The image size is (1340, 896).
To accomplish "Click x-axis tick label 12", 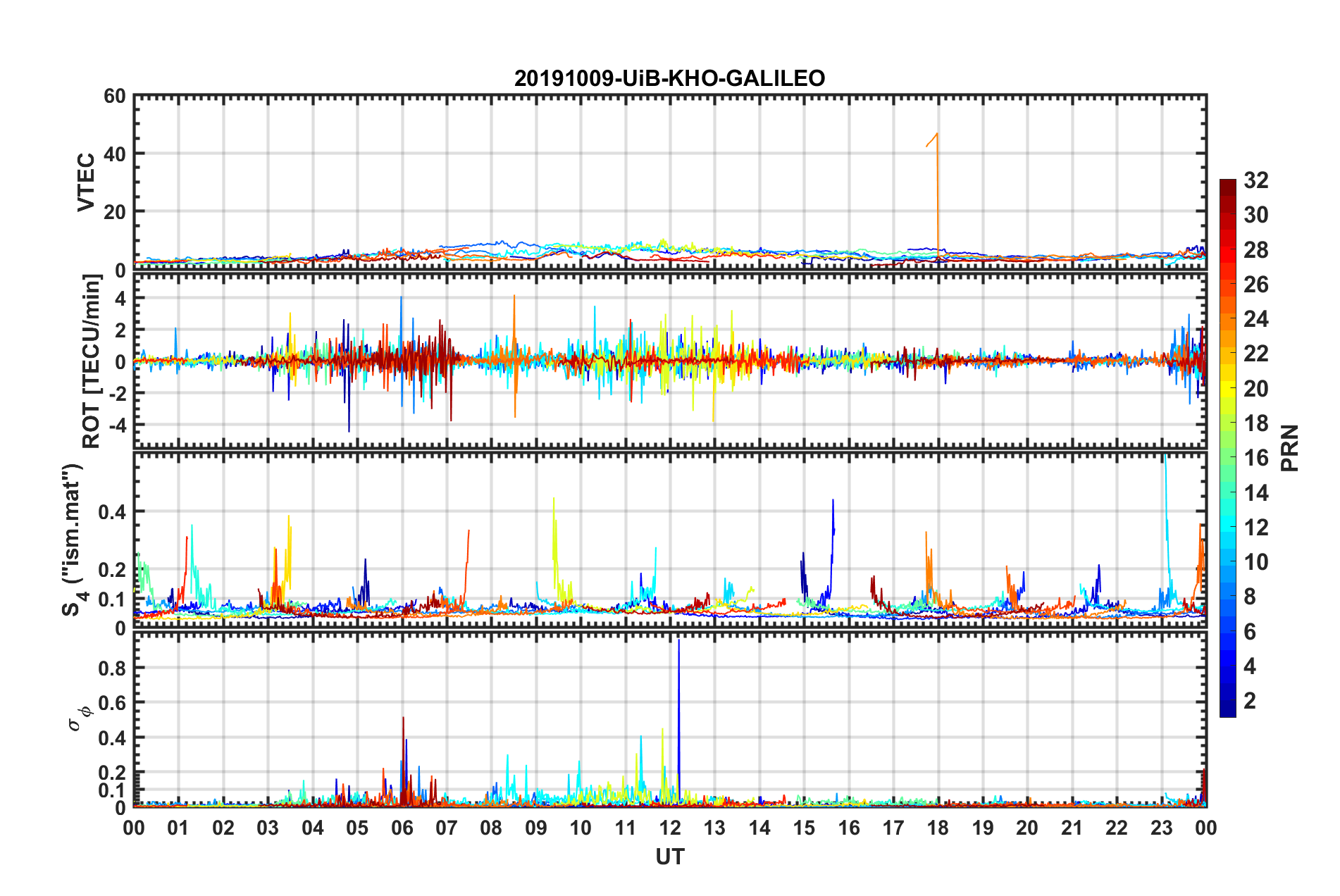I will tap(670, 828).
